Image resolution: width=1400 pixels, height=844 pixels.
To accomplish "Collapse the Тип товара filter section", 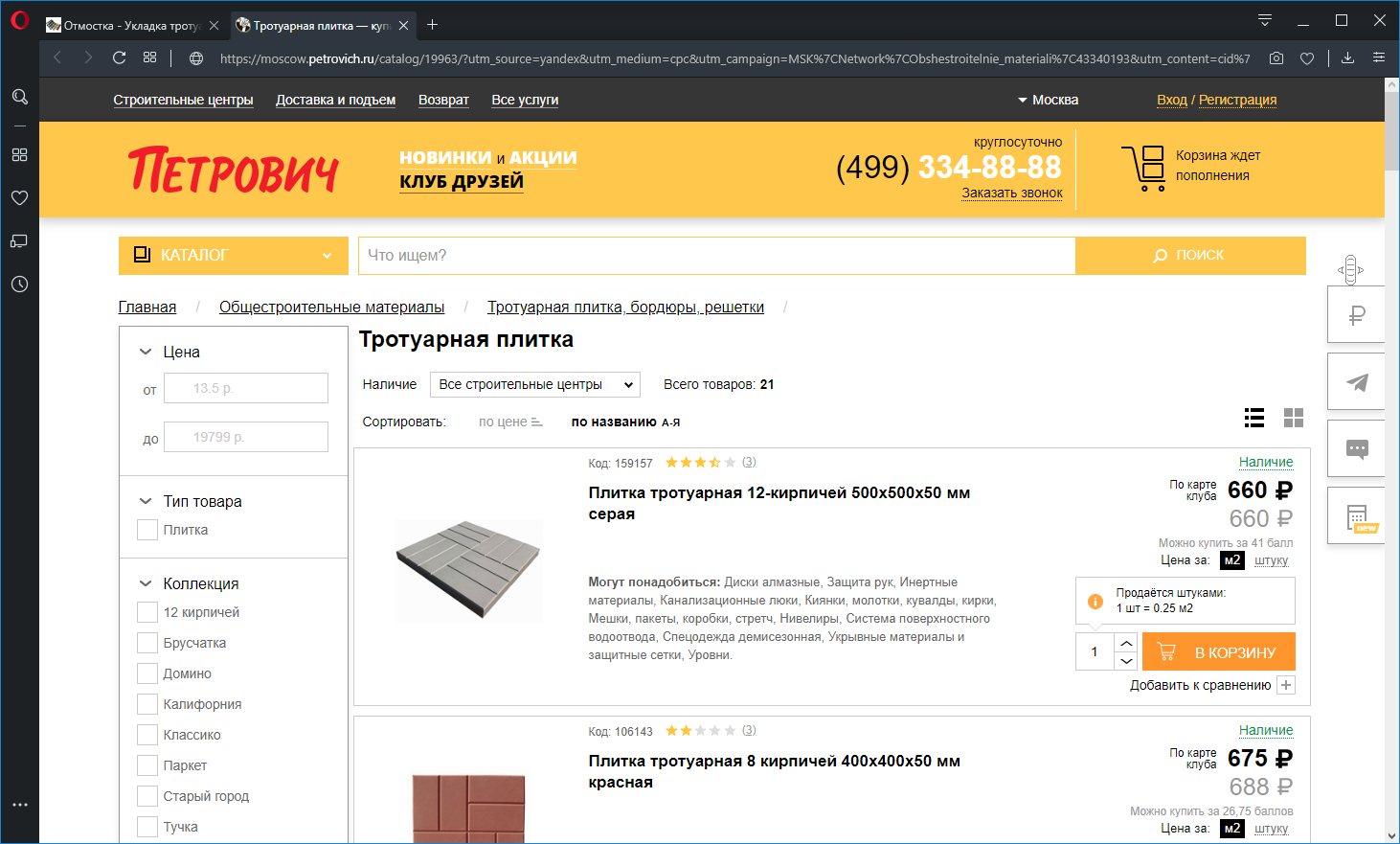I will coord(146,501).
